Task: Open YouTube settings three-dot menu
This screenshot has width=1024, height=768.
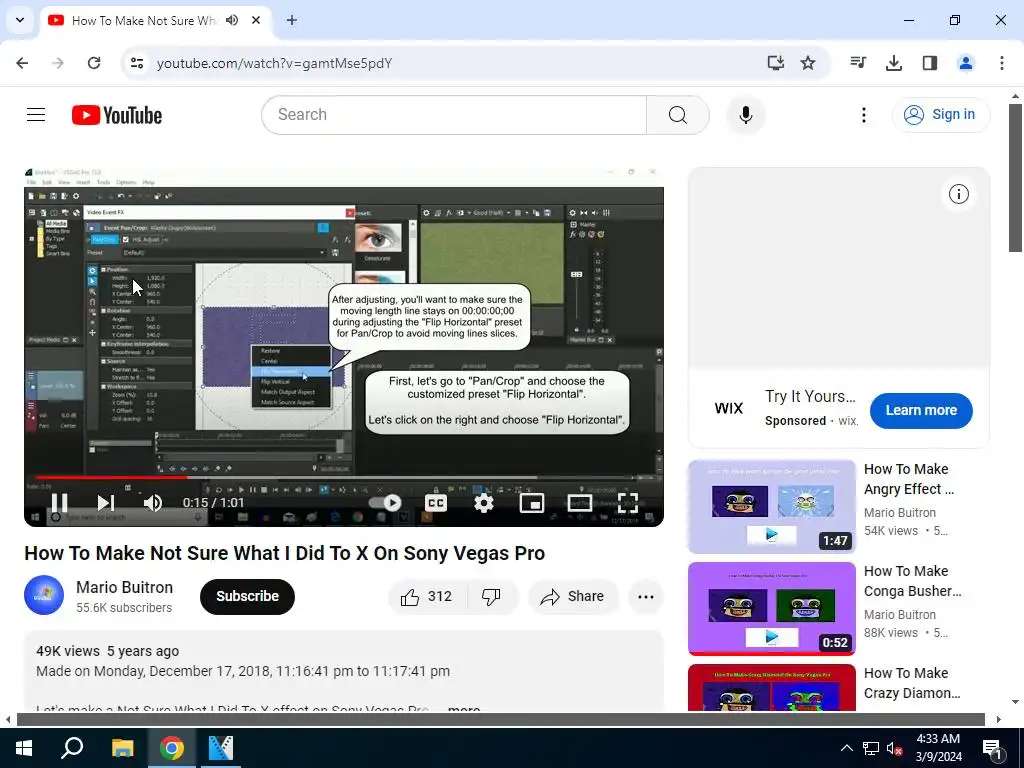Action: (x=863, y=115)
